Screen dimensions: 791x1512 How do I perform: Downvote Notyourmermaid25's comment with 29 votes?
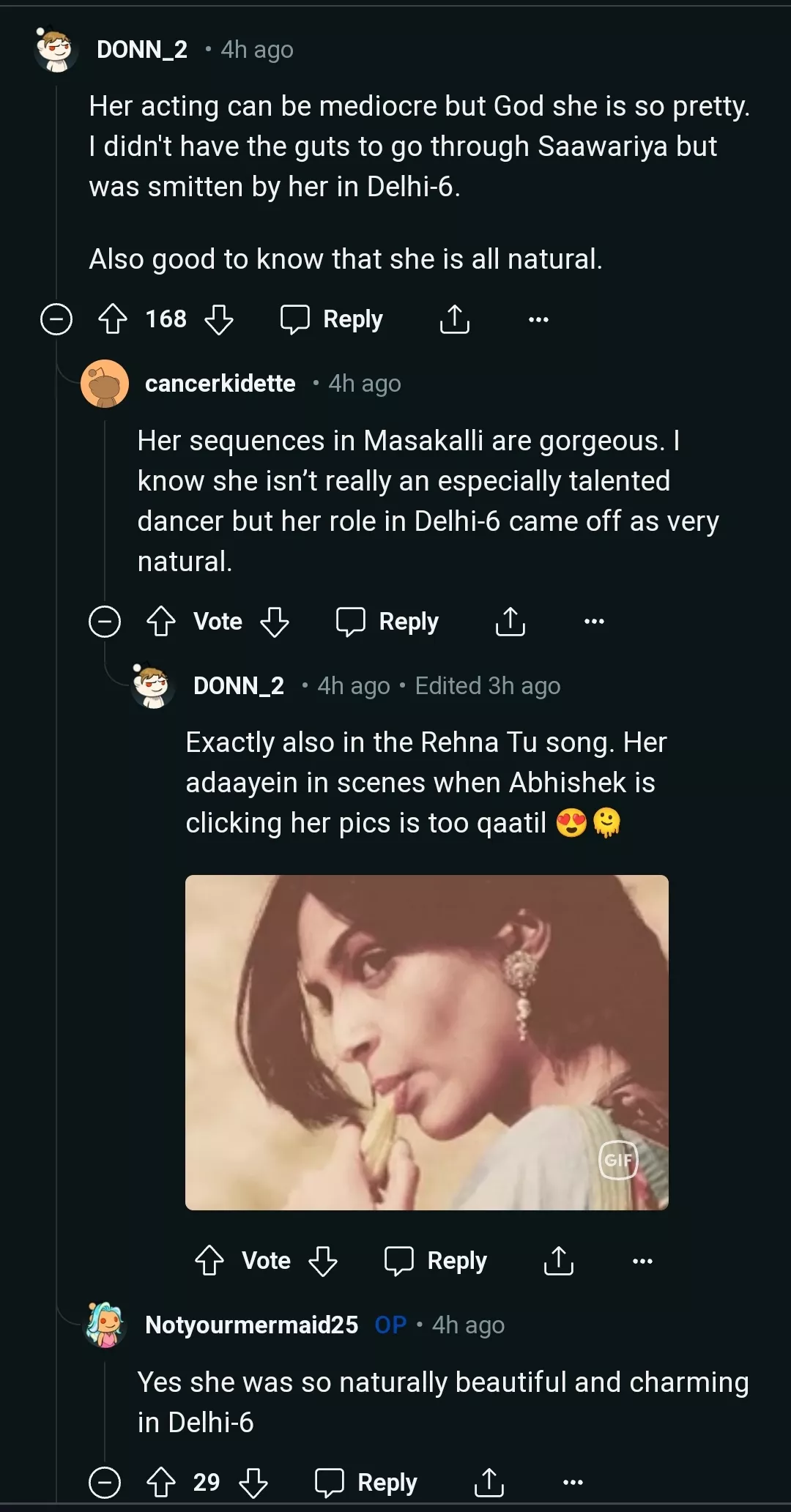pos(253,1483)
